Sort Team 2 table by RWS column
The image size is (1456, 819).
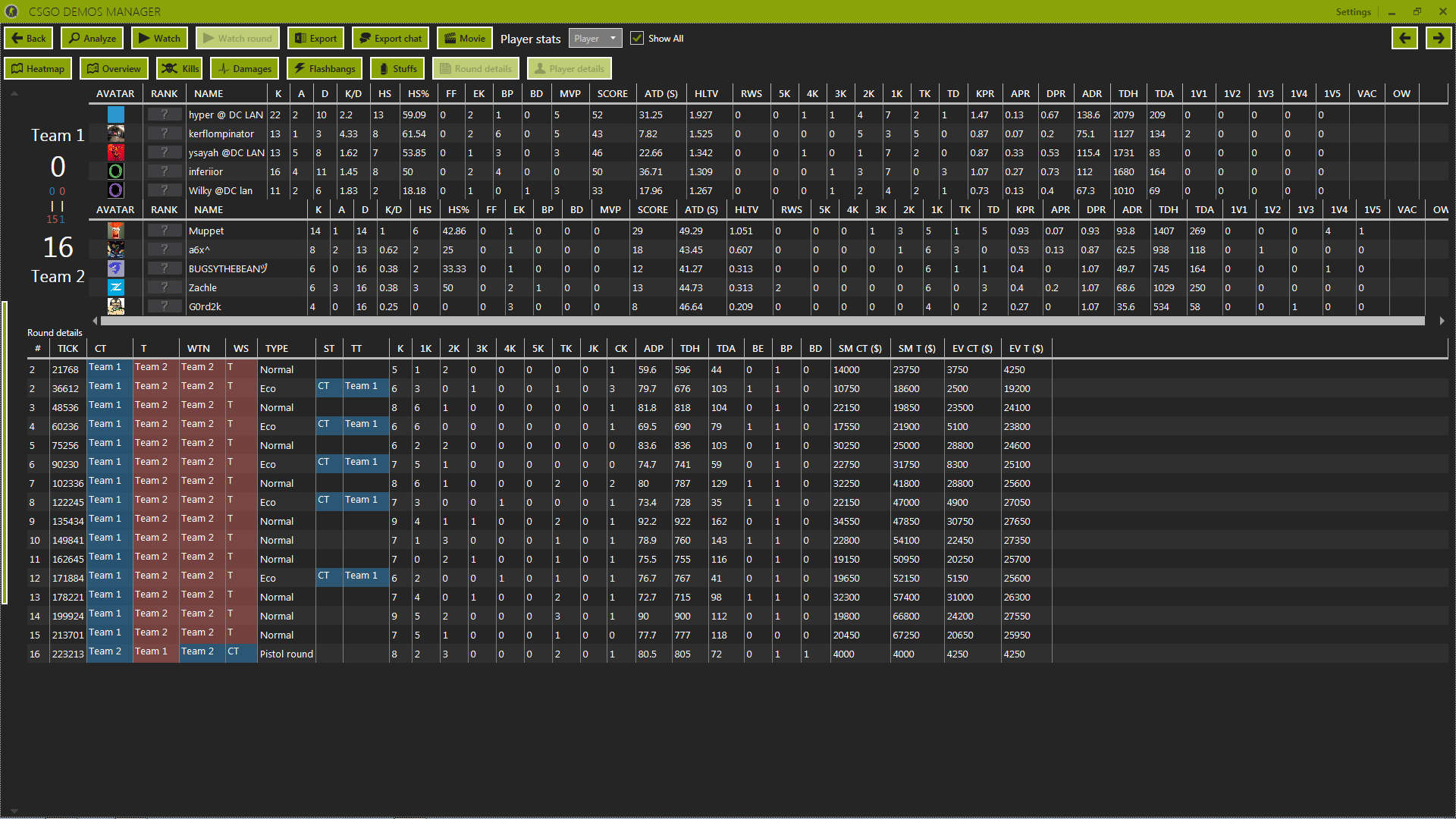click(792, 209)
